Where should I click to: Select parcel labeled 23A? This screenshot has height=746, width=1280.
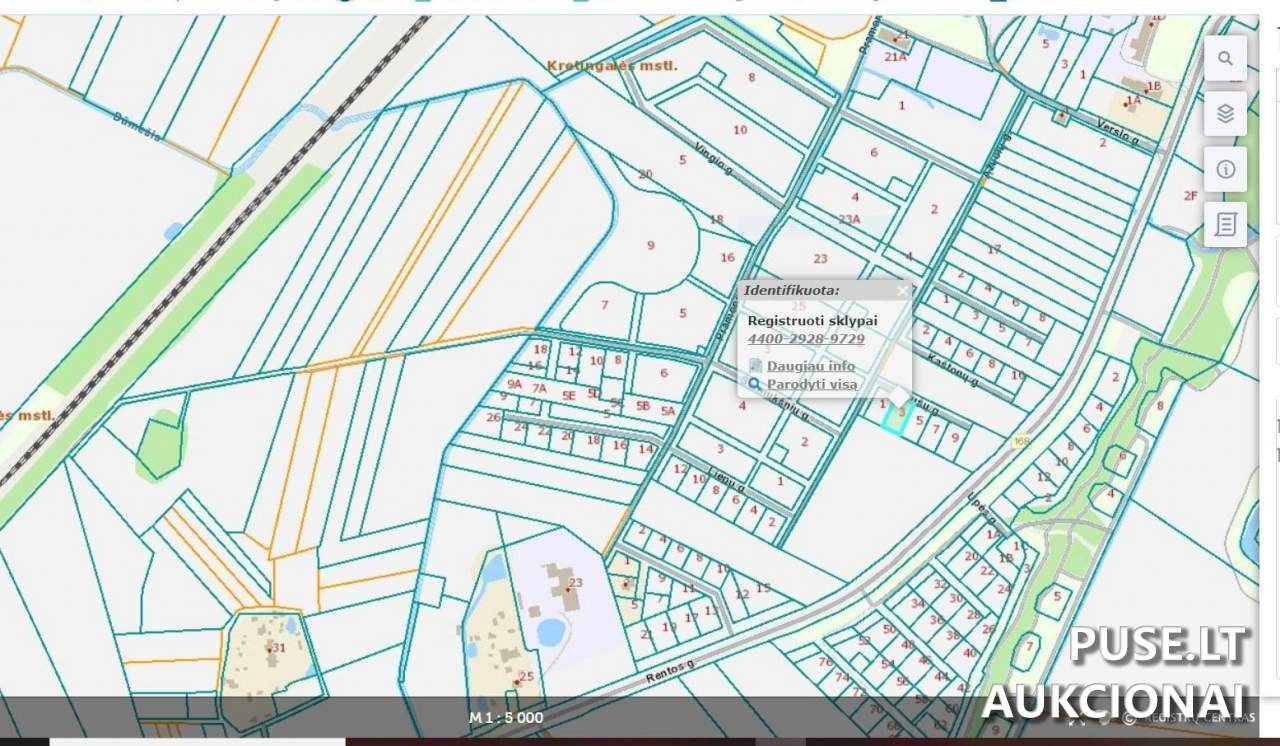tap(849, 219)
